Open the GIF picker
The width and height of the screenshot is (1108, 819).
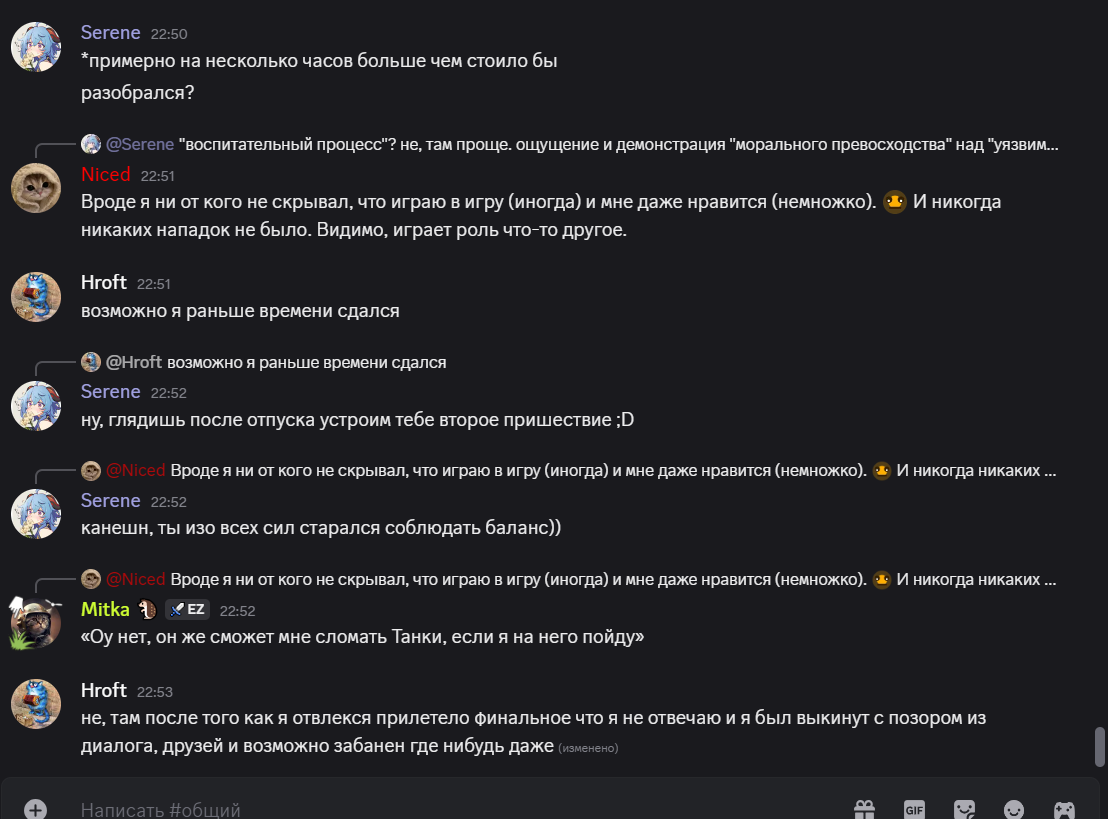pyautogui.click(x=914, y=810)
